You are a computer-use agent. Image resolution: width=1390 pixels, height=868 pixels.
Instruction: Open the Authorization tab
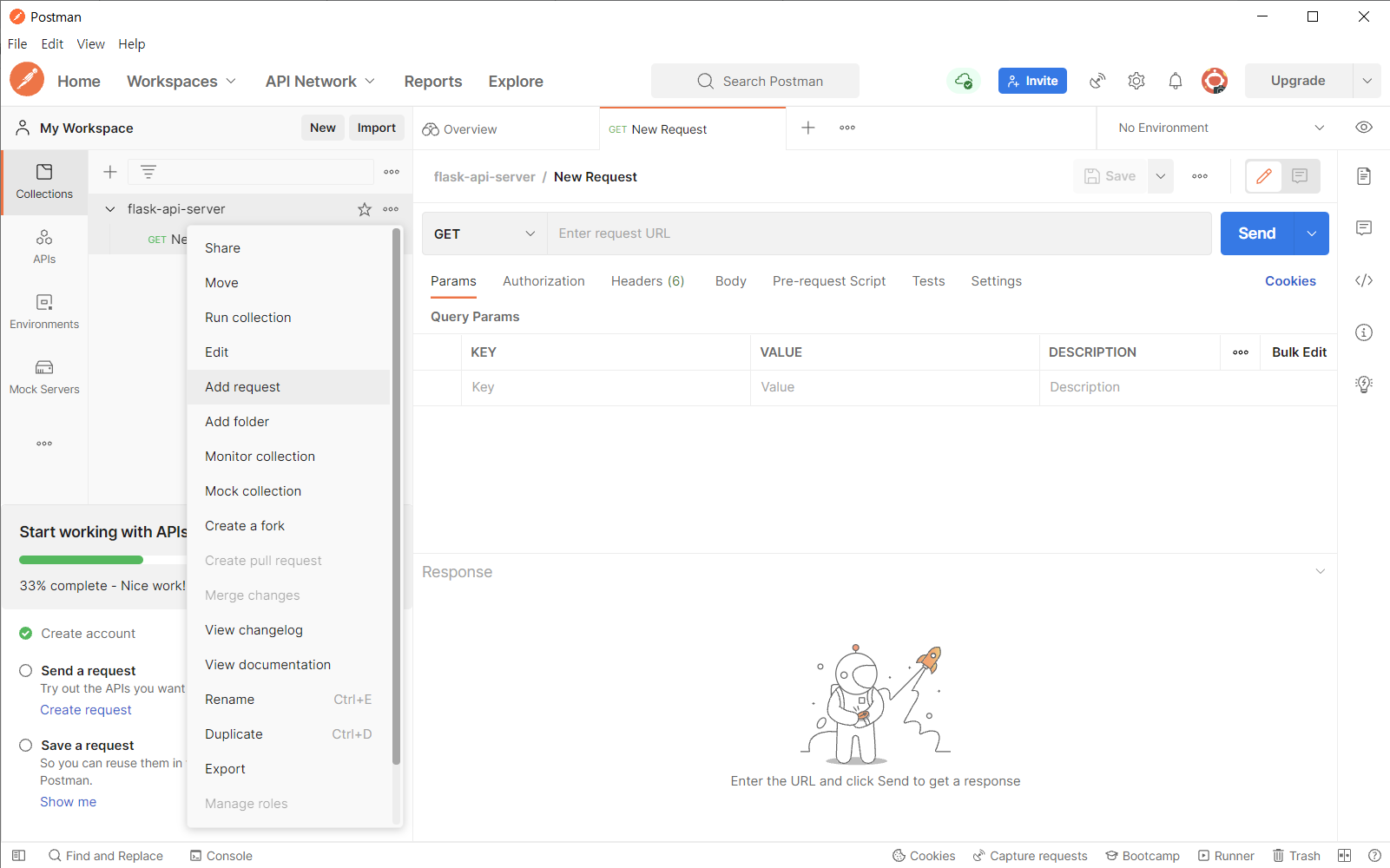[x=543, y=281]
